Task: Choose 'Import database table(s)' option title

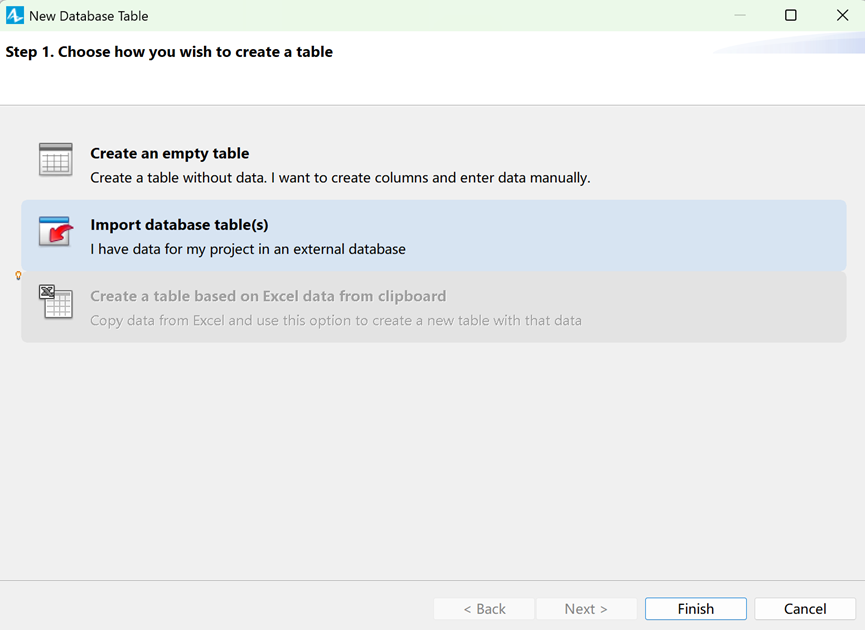Action: click(x=179, y=225)
